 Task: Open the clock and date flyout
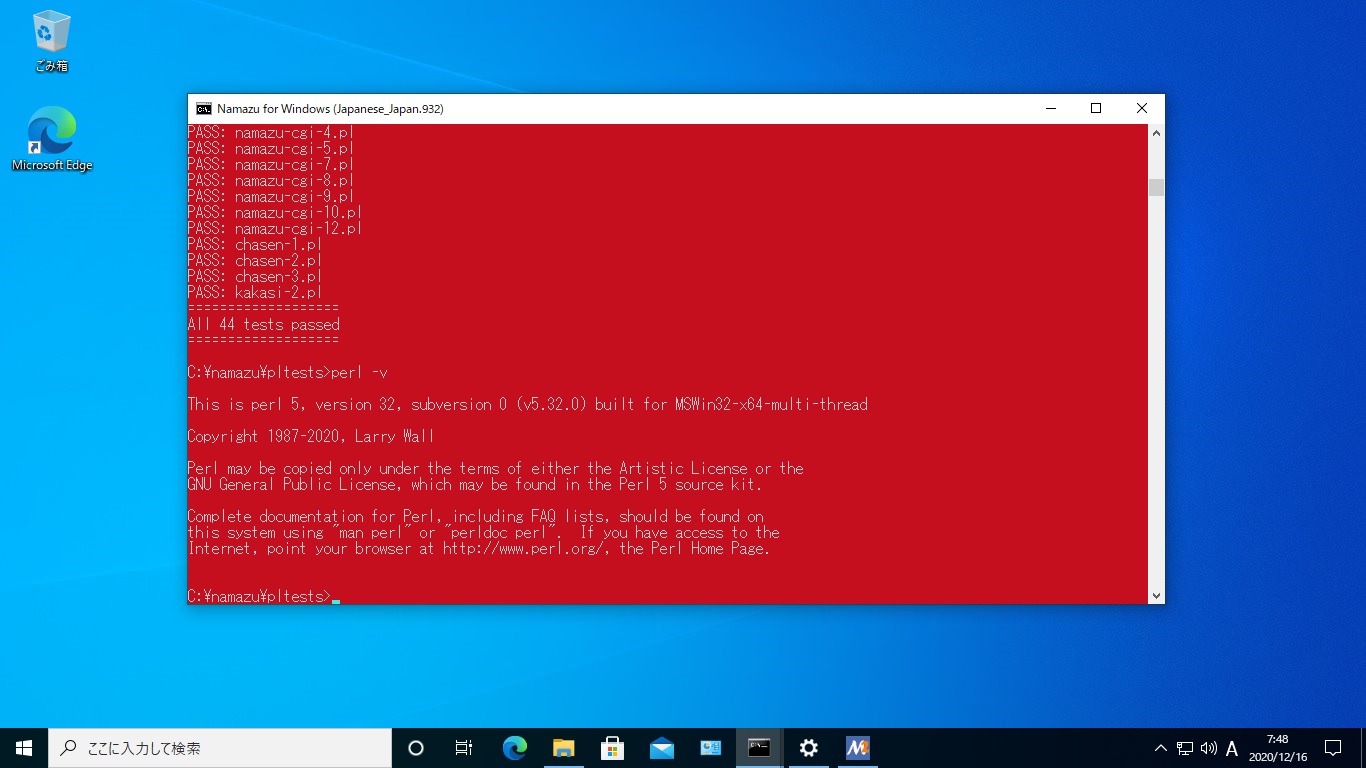[x=1277, y=748]
